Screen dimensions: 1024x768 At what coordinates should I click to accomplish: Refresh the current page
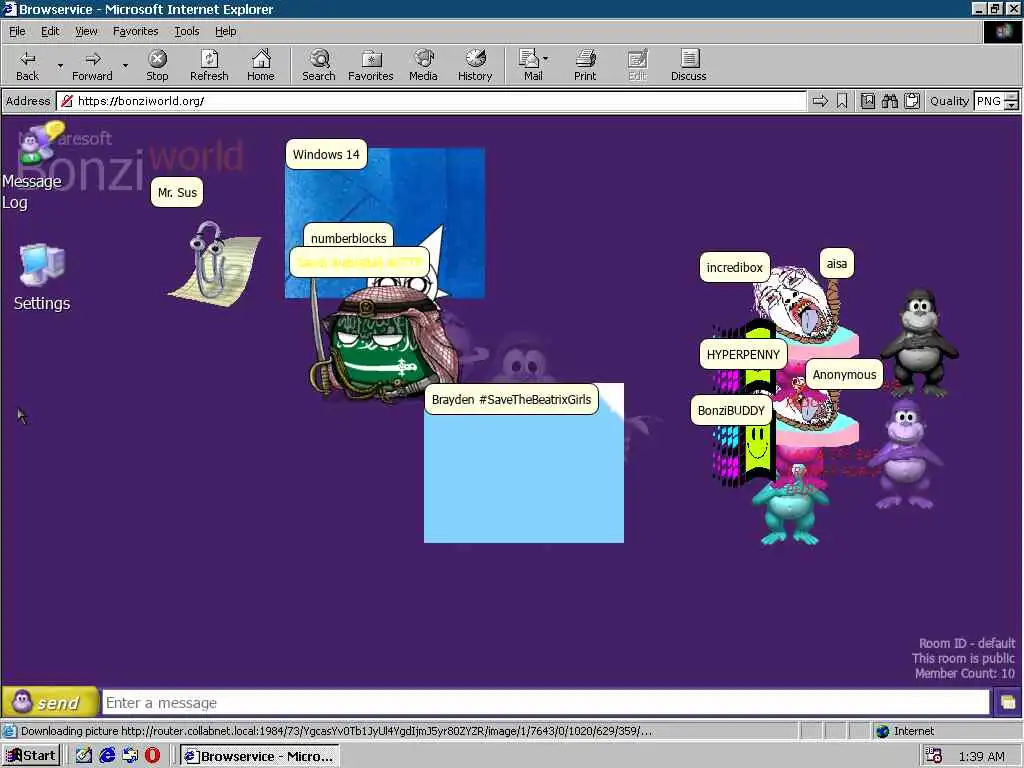(x=209, y=65)
